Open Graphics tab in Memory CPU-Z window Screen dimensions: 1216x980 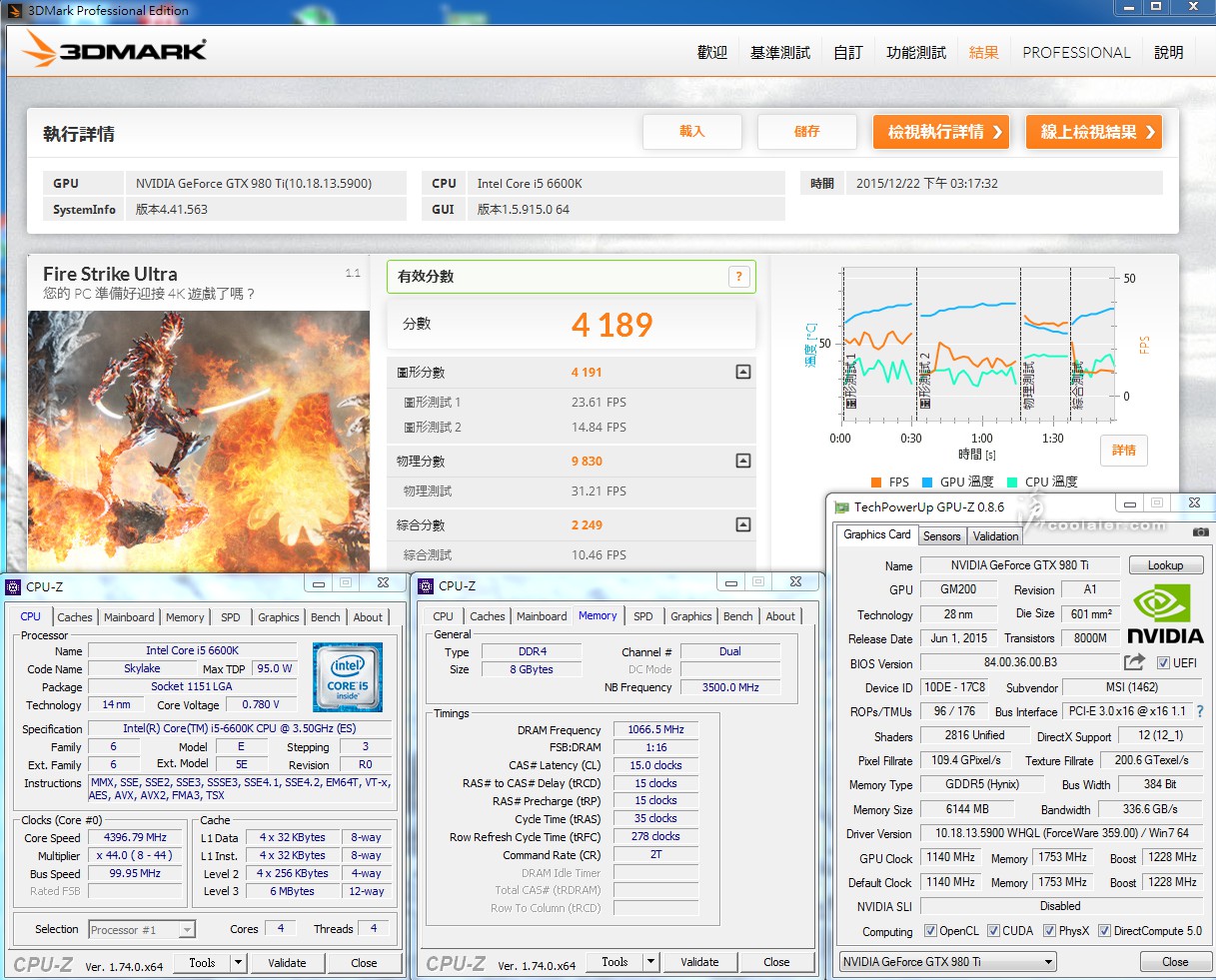point(691,616)
